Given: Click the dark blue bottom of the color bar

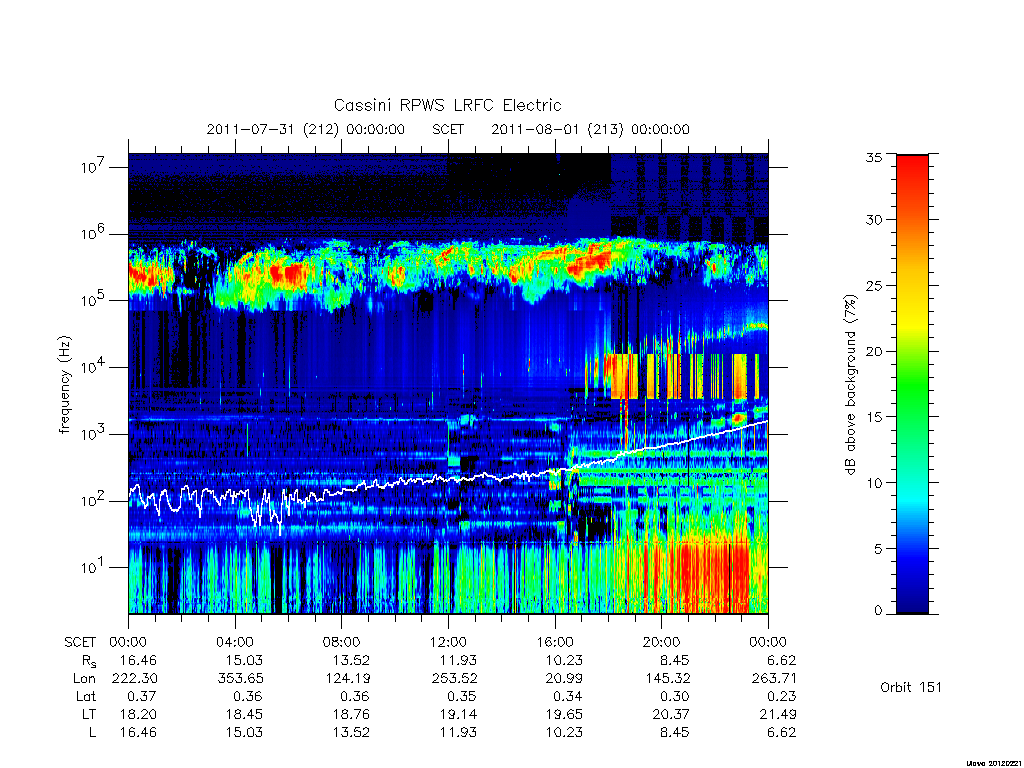Looking at the screenshot, I should click(912, 598).
